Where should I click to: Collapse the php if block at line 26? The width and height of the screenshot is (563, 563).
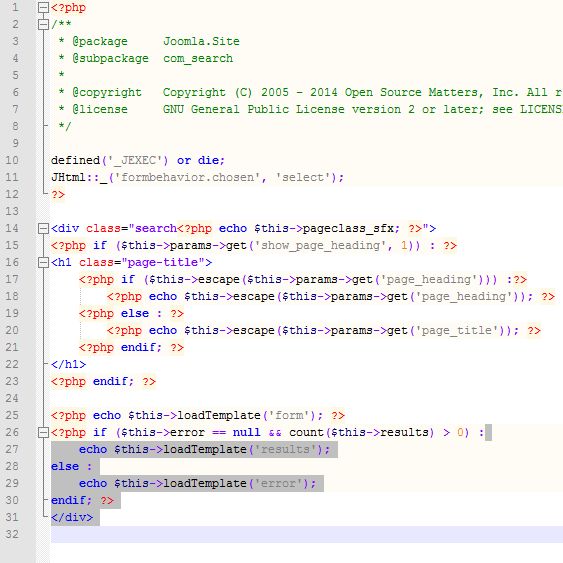tap(43, 433)
